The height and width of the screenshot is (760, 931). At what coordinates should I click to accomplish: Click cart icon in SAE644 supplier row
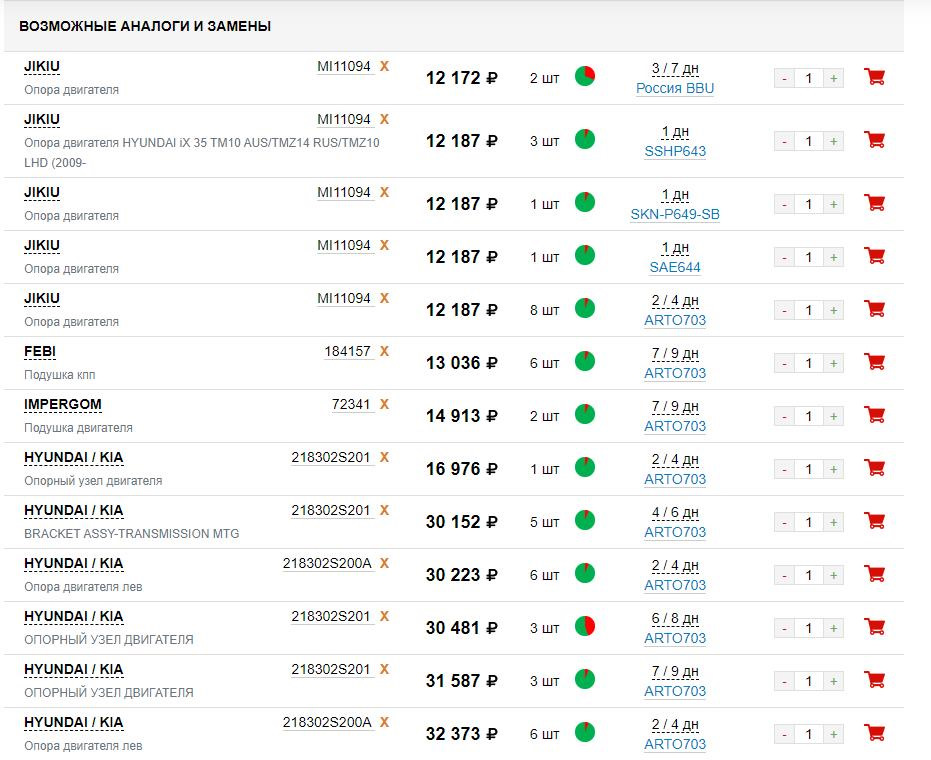[x=875, y=256]
